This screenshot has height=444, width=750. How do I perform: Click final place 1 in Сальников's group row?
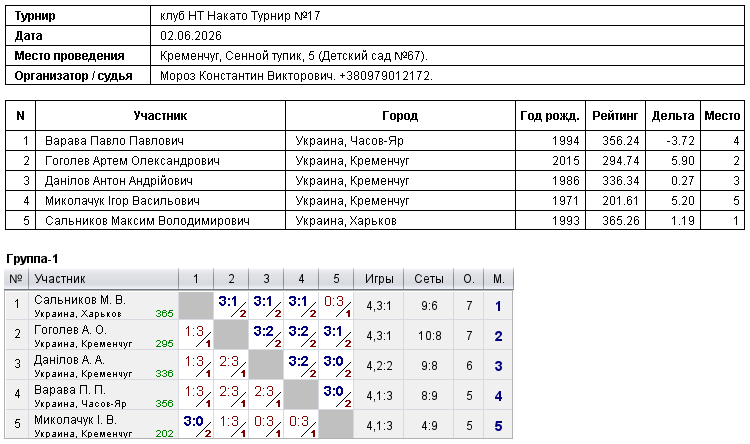coord(498,306)
